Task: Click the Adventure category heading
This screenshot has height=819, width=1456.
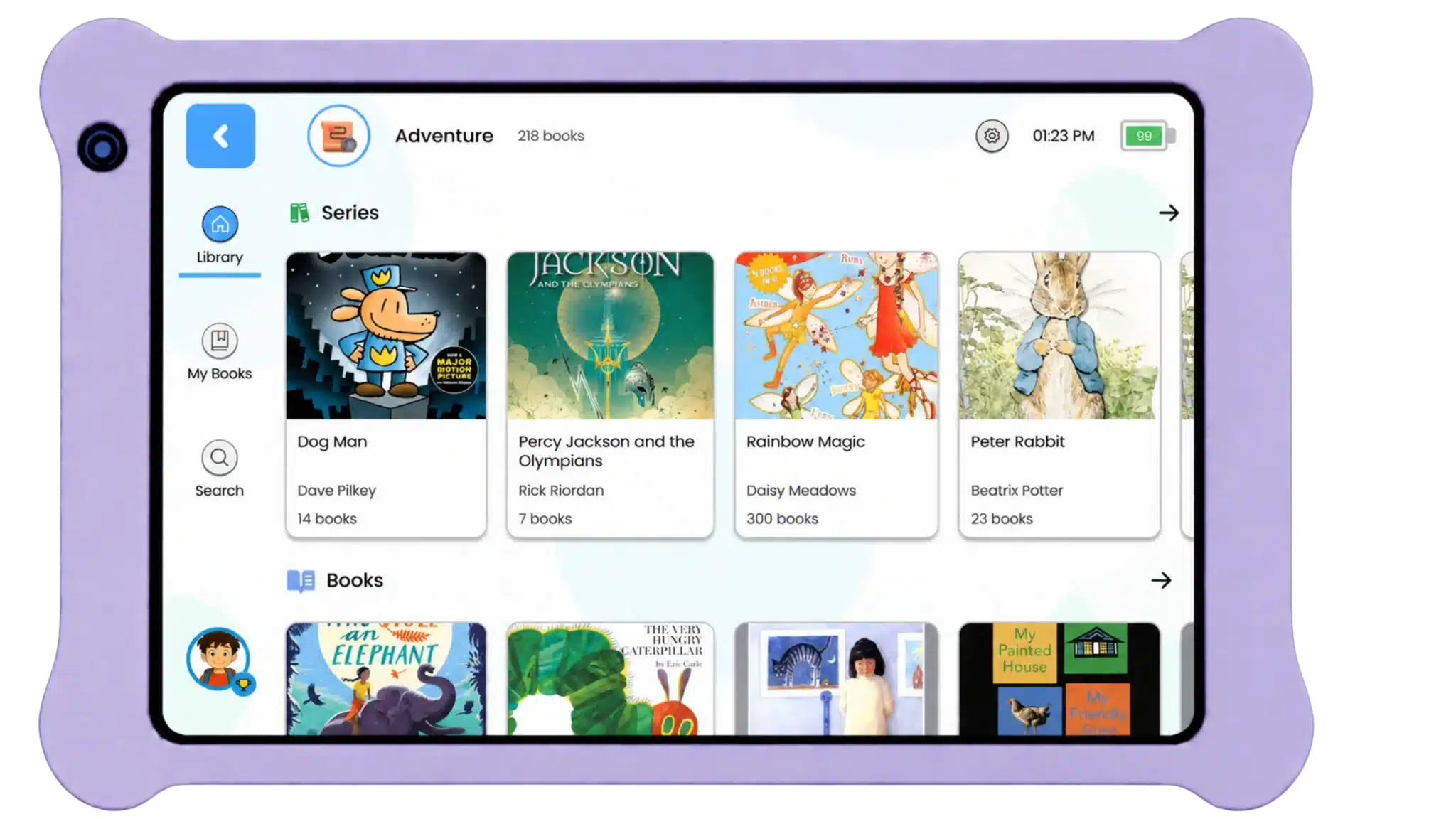Action: tap(444, 136)
